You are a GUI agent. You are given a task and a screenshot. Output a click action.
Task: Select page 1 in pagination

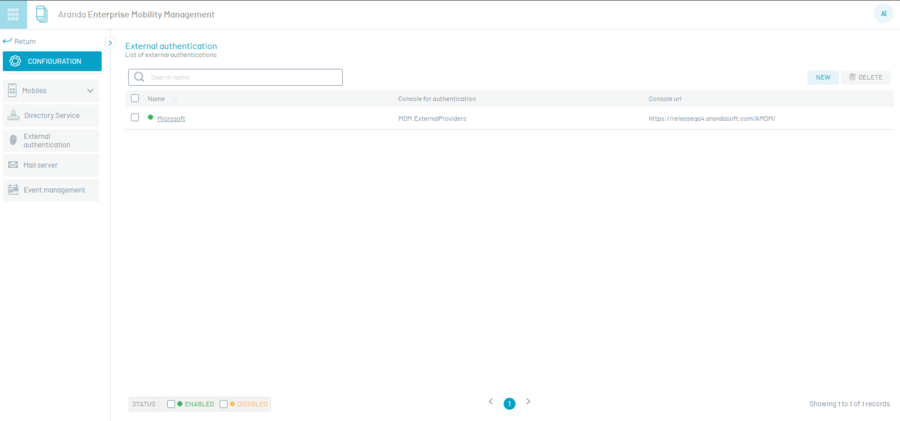point(510,404)
